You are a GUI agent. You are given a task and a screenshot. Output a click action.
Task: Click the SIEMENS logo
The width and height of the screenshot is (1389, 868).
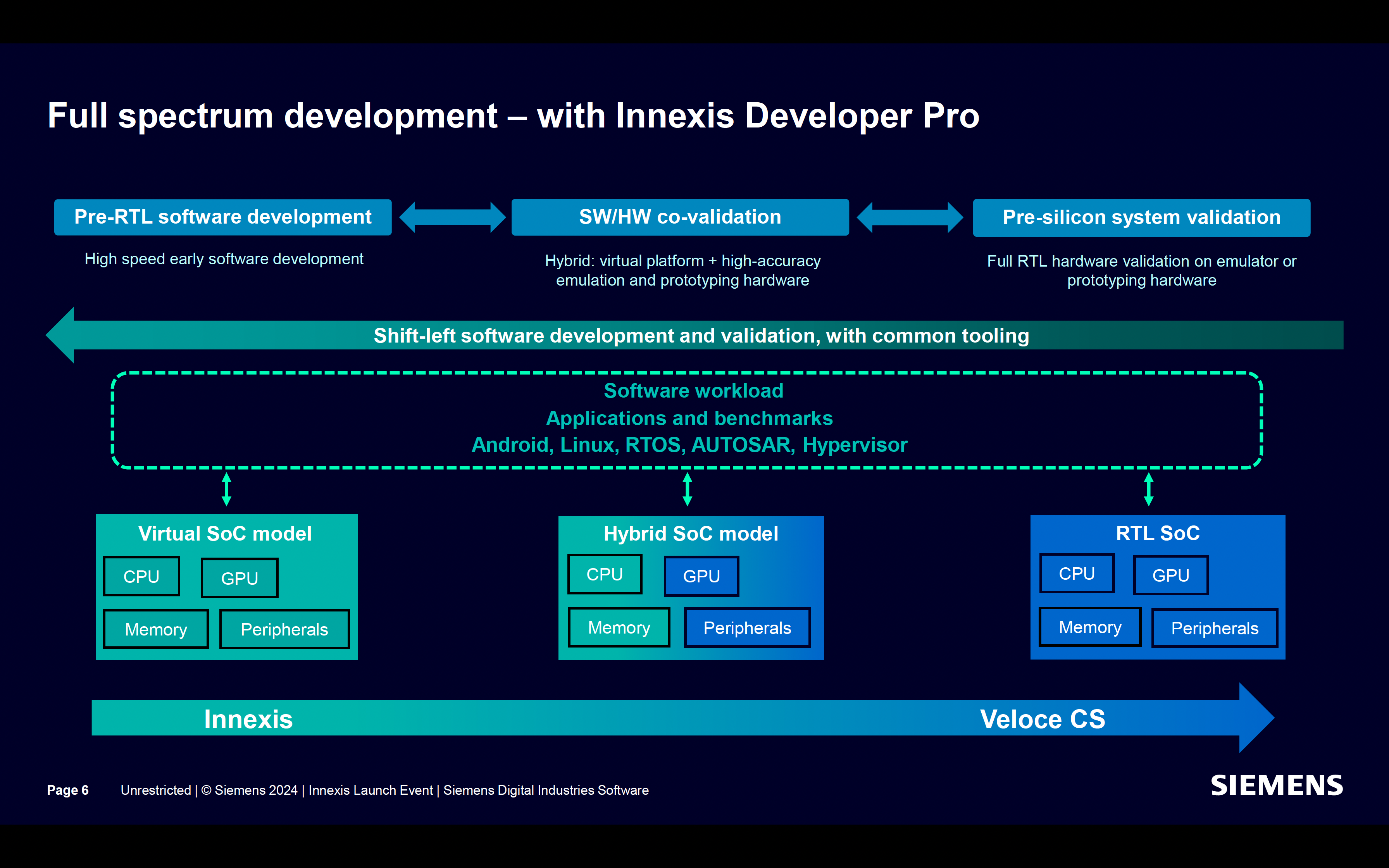click(x=1277, y=785)
